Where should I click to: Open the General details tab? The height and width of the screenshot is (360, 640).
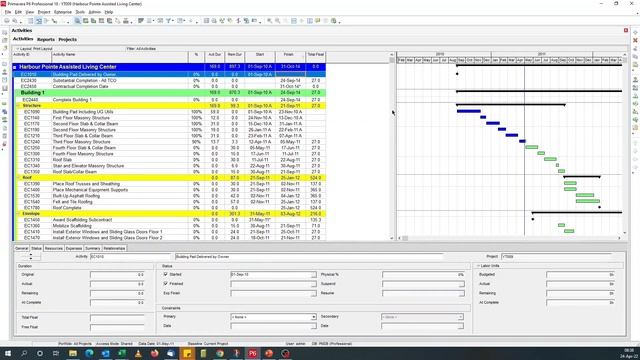pyautogui.click(x=21, y=248)
